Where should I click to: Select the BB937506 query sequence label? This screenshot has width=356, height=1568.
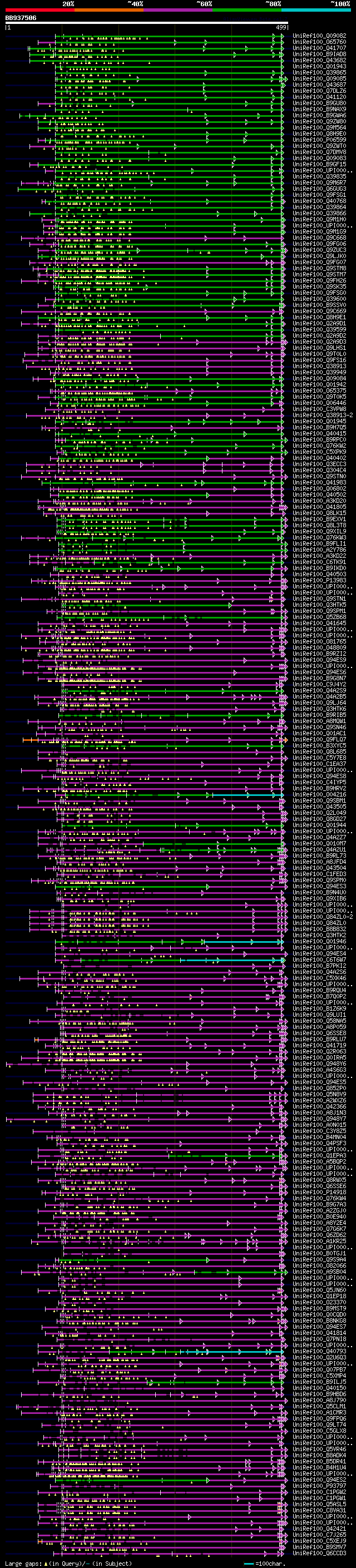point(21,18)
